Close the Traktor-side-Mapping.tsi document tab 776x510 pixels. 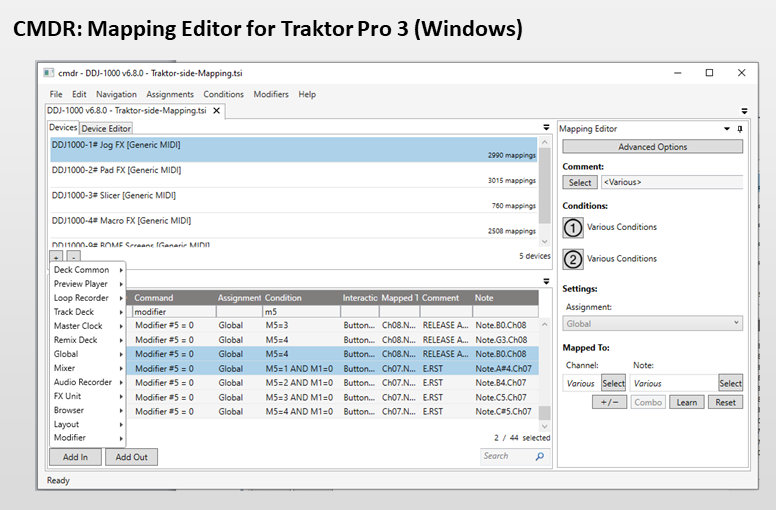coord(216,111)
